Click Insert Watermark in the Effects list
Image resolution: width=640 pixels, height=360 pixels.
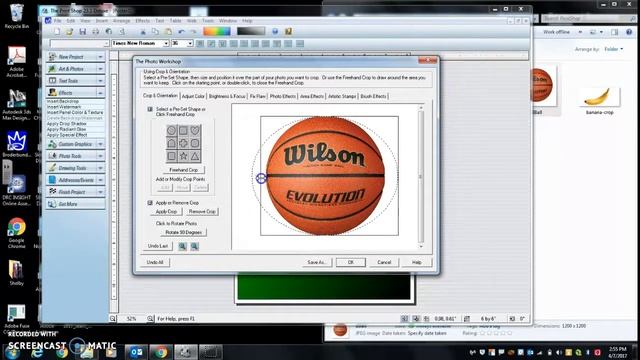point(64,107)
